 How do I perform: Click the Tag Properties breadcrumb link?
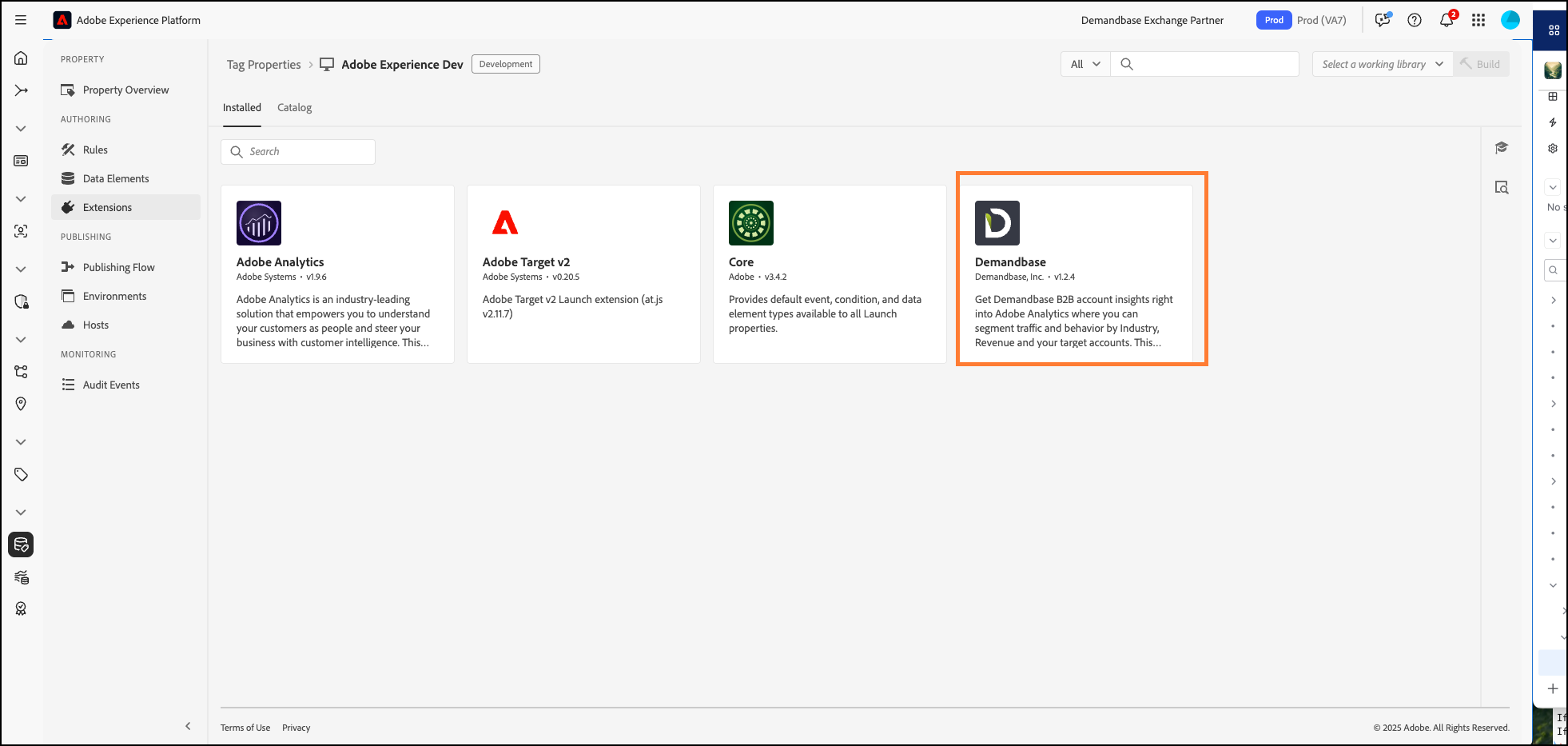[x=264, y=65]
